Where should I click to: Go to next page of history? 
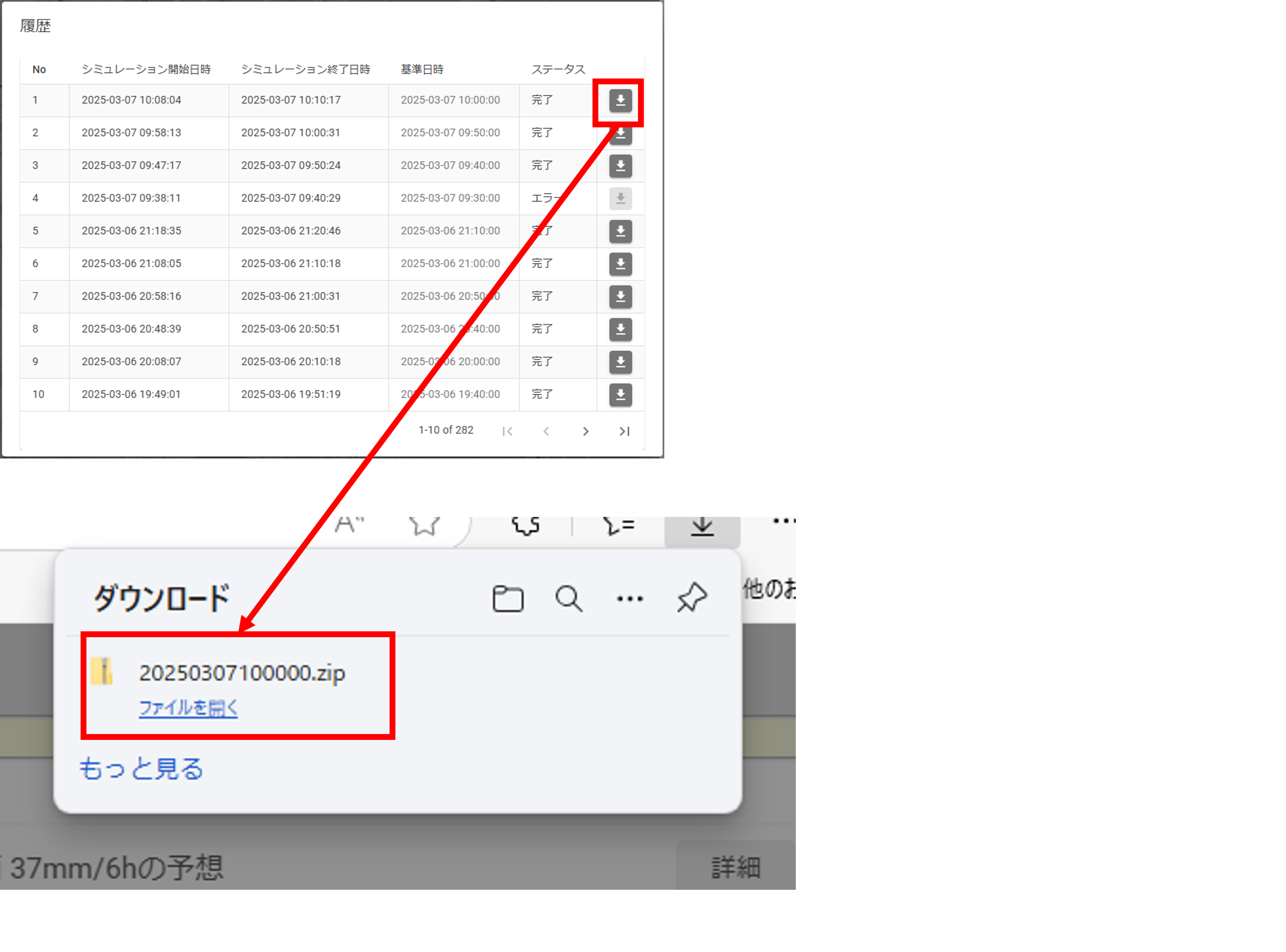point(585,431)
